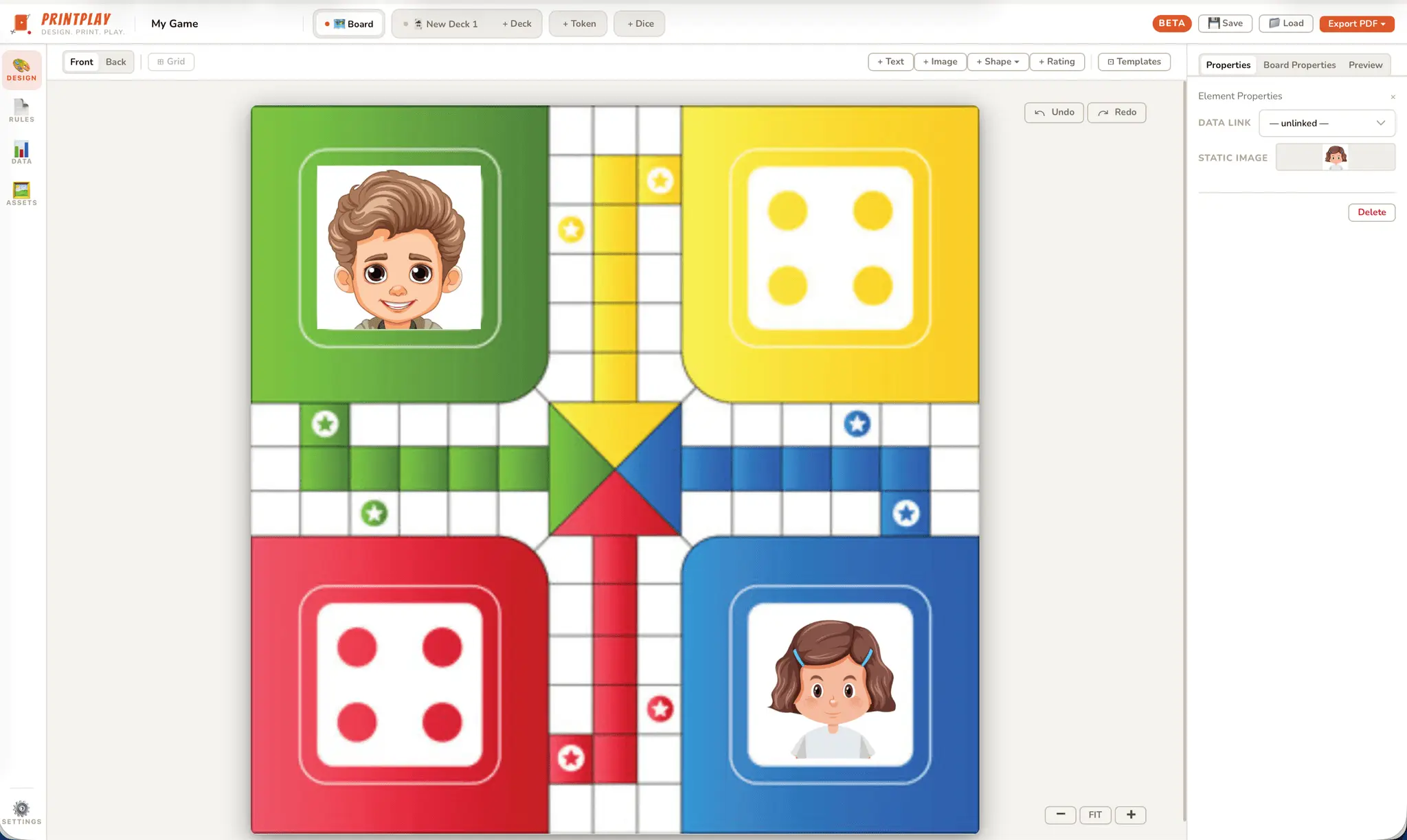Viewport: 1407px width, 840px height.
Task: Delete the selected element
Action: click(x=1371, y=212)
